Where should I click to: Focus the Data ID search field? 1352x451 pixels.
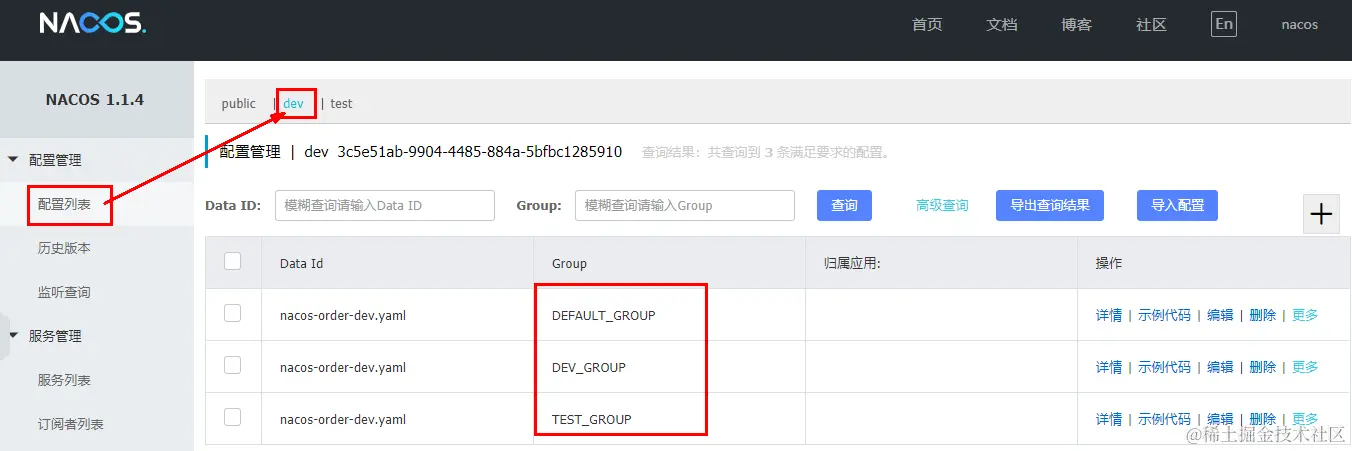pos(385,205)
